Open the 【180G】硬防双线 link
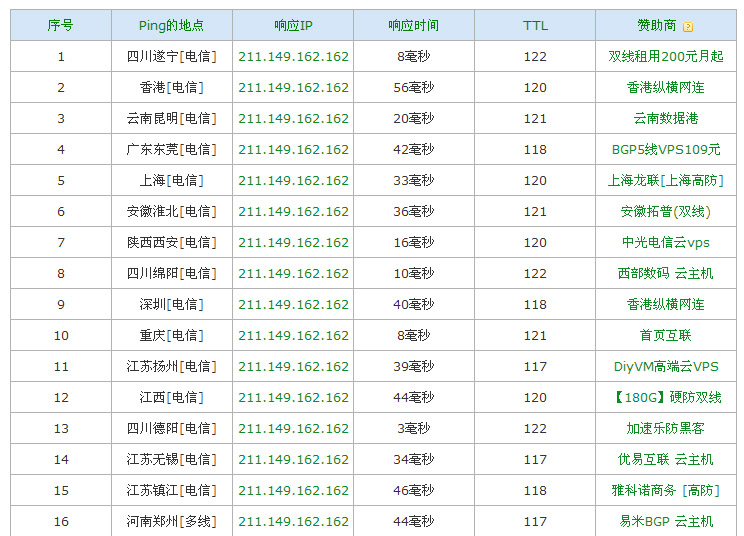The width and height of the screenshot is (744, 536). point(665,398)
